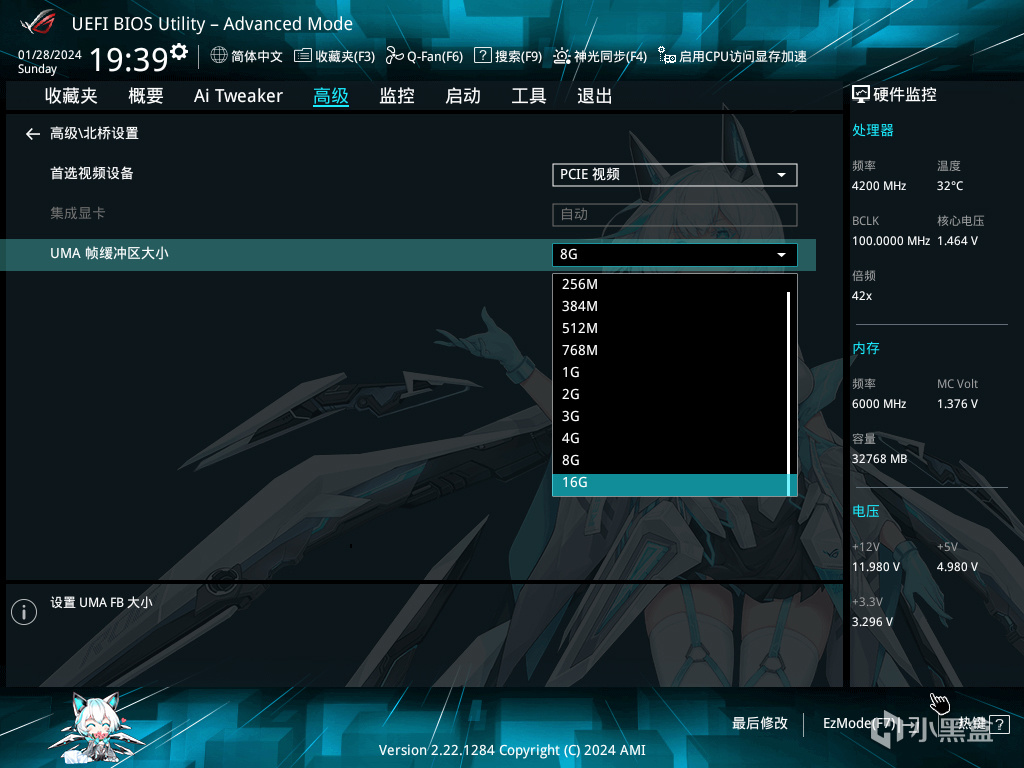Image resolution: width=1024 pixels, height=768 pixels.
Task: Click the 3.296 V reading
Action: (872, 622)
